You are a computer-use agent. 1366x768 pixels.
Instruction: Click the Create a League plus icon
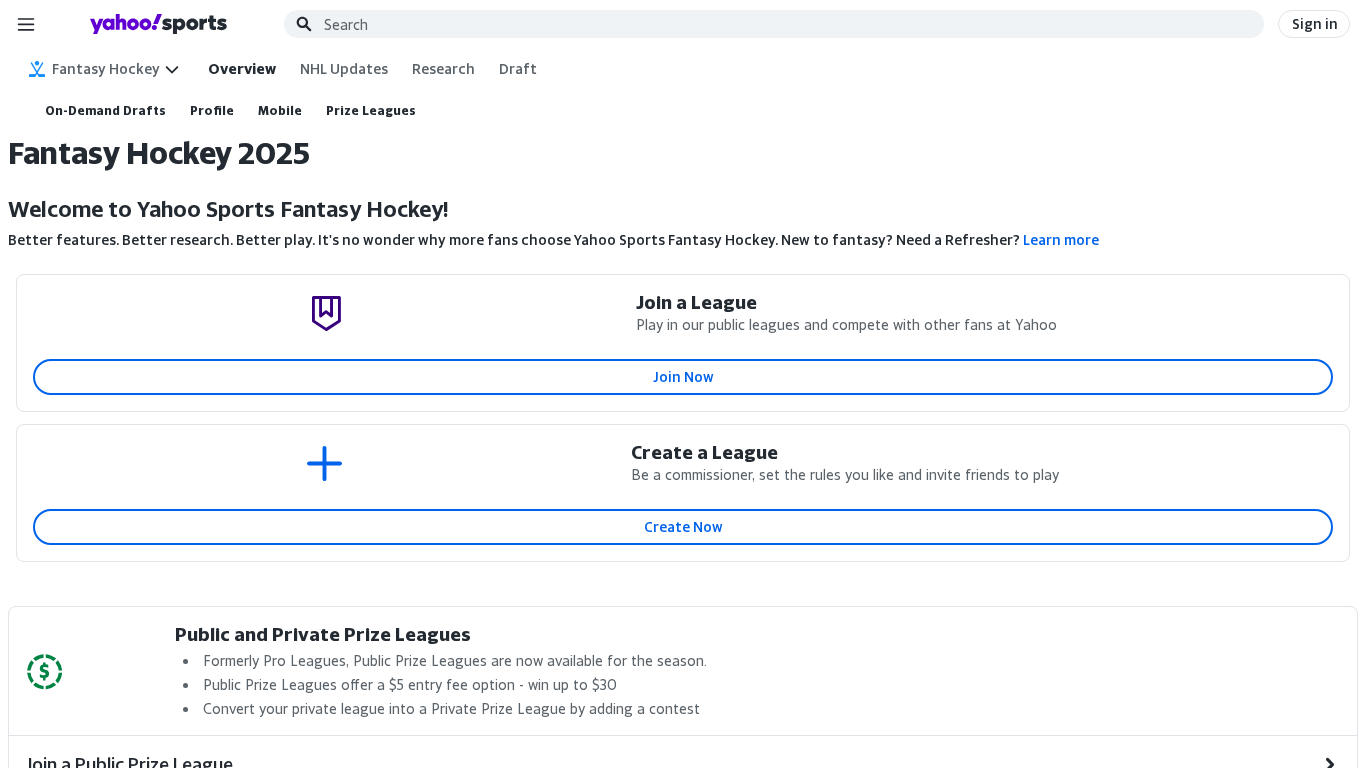[324, 464]
